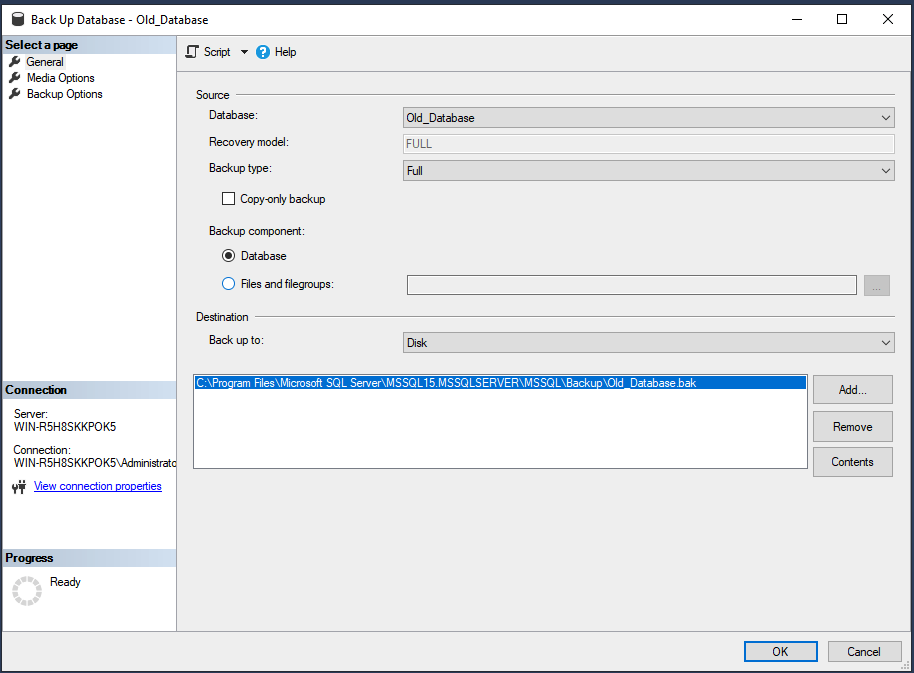Open the Script dropdown arrow menu
The width and height of the screenshot is (914, 673).
tap(244, 51)
